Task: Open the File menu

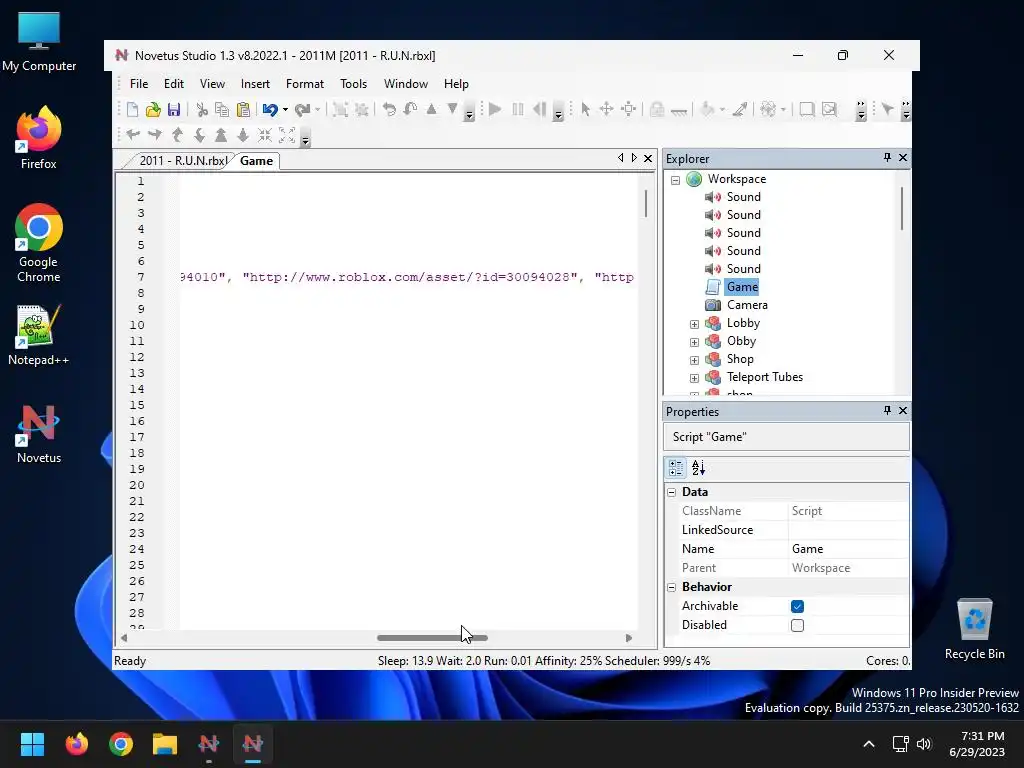Action: [139, 84]
